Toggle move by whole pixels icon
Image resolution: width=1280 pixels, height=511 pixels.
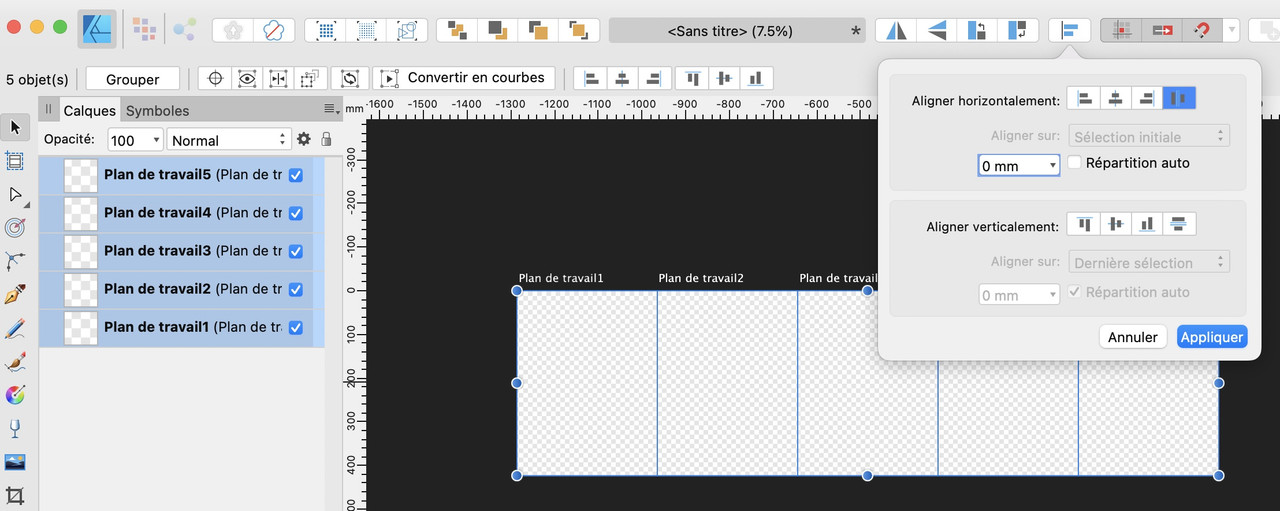coord(1161,30)
